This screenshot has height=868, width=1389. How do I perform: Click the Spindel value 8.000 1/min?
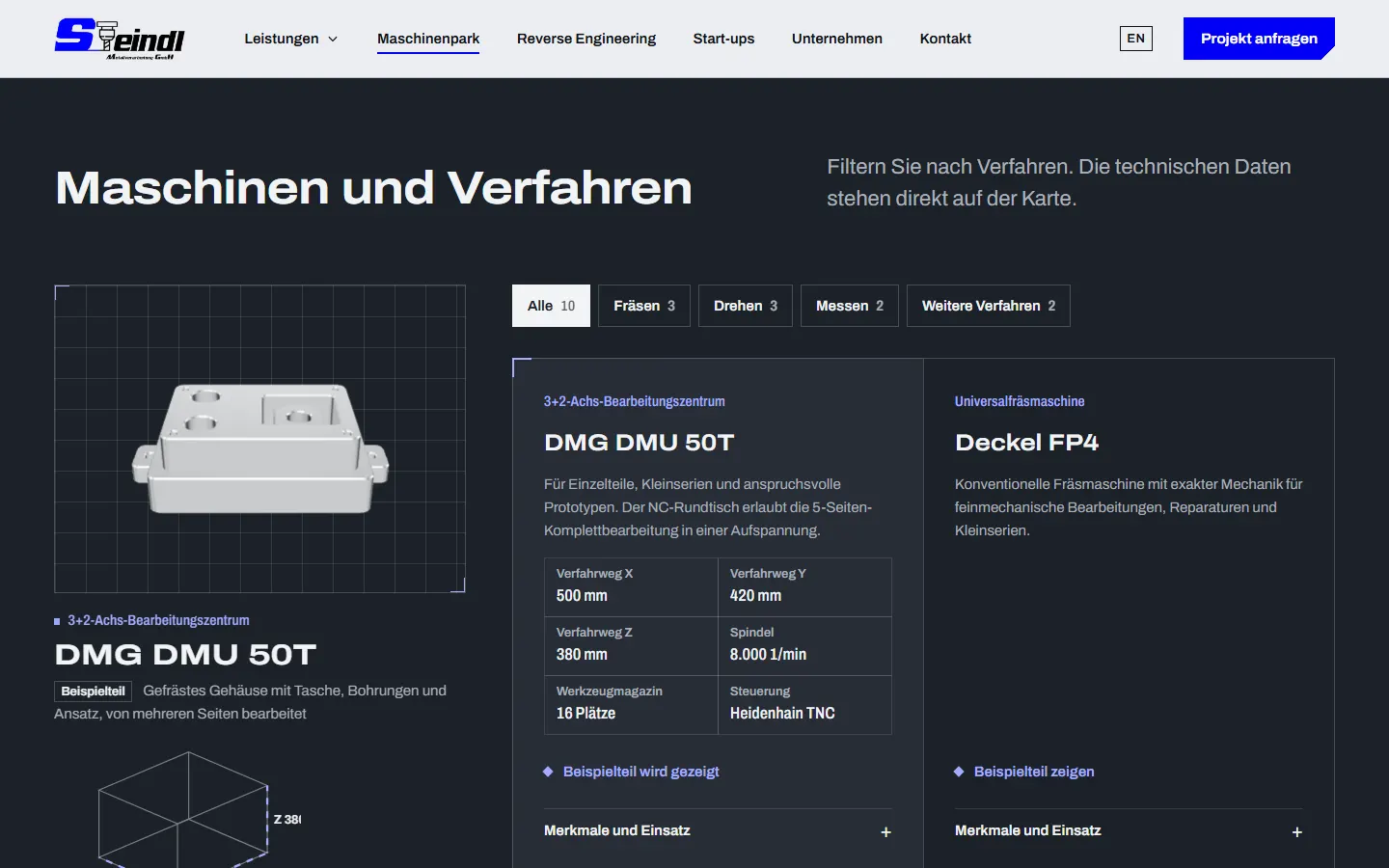coord(768,655)
